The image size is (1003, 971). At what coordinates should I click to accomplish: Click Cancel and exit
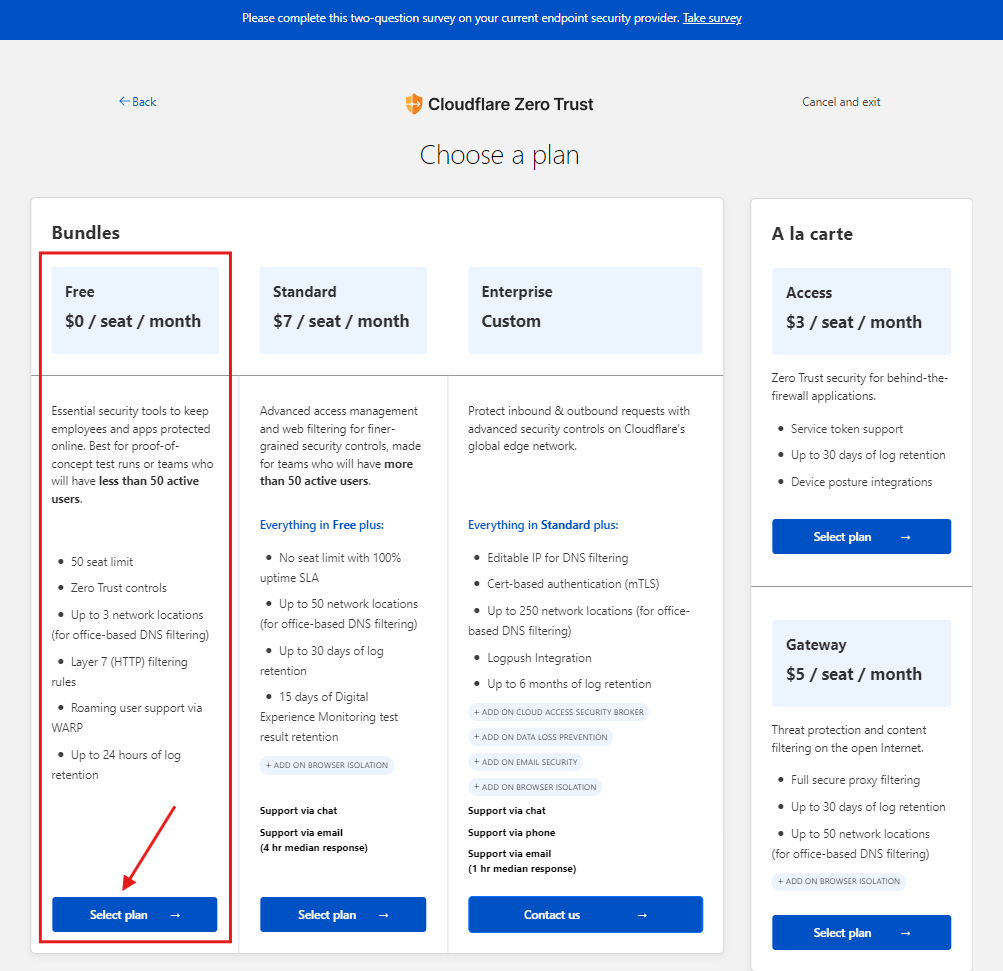pos(841,102)
